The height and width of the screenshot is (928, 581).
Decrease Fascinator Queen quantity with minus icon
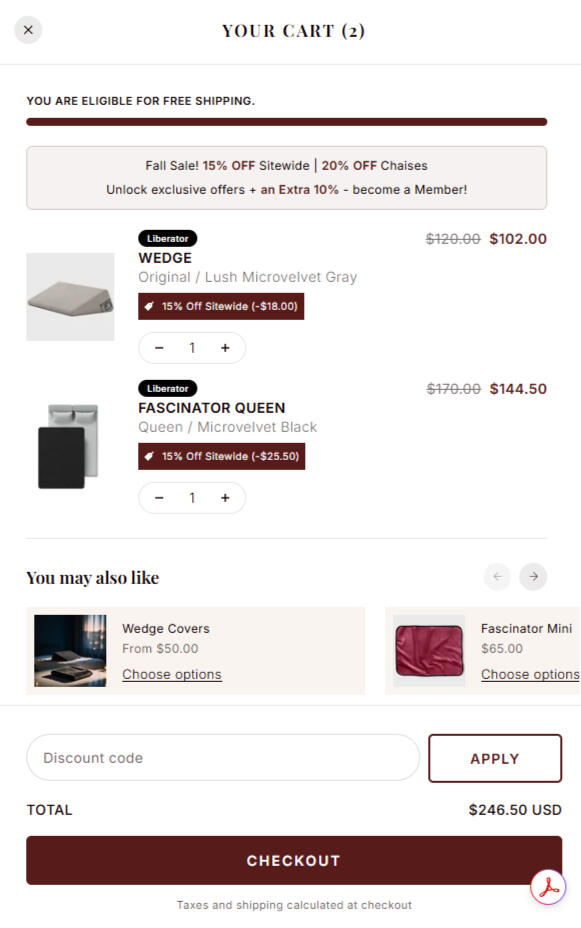159,498
